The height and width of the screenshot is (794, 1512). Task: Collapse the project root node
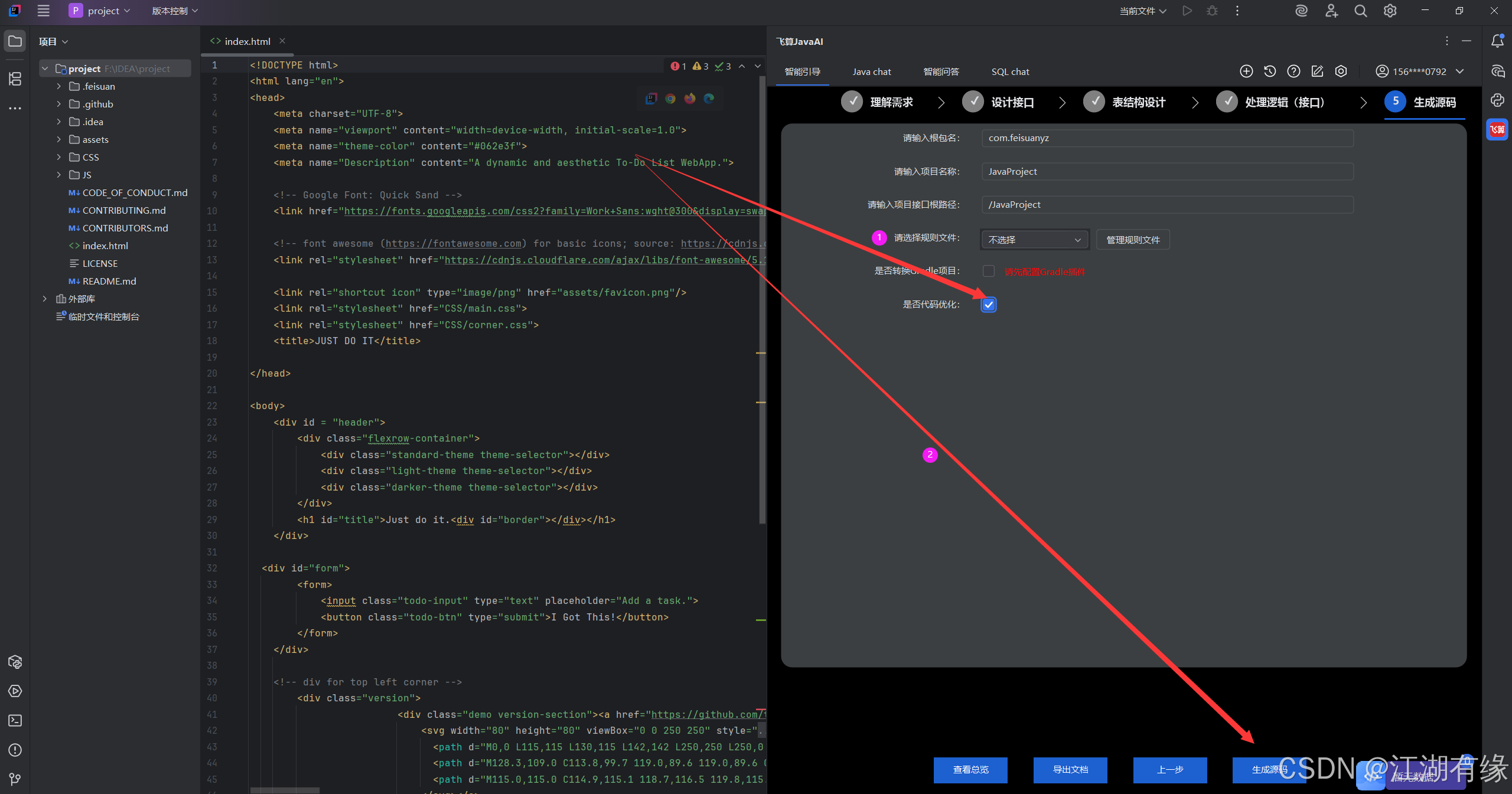[x=44, y=68]
